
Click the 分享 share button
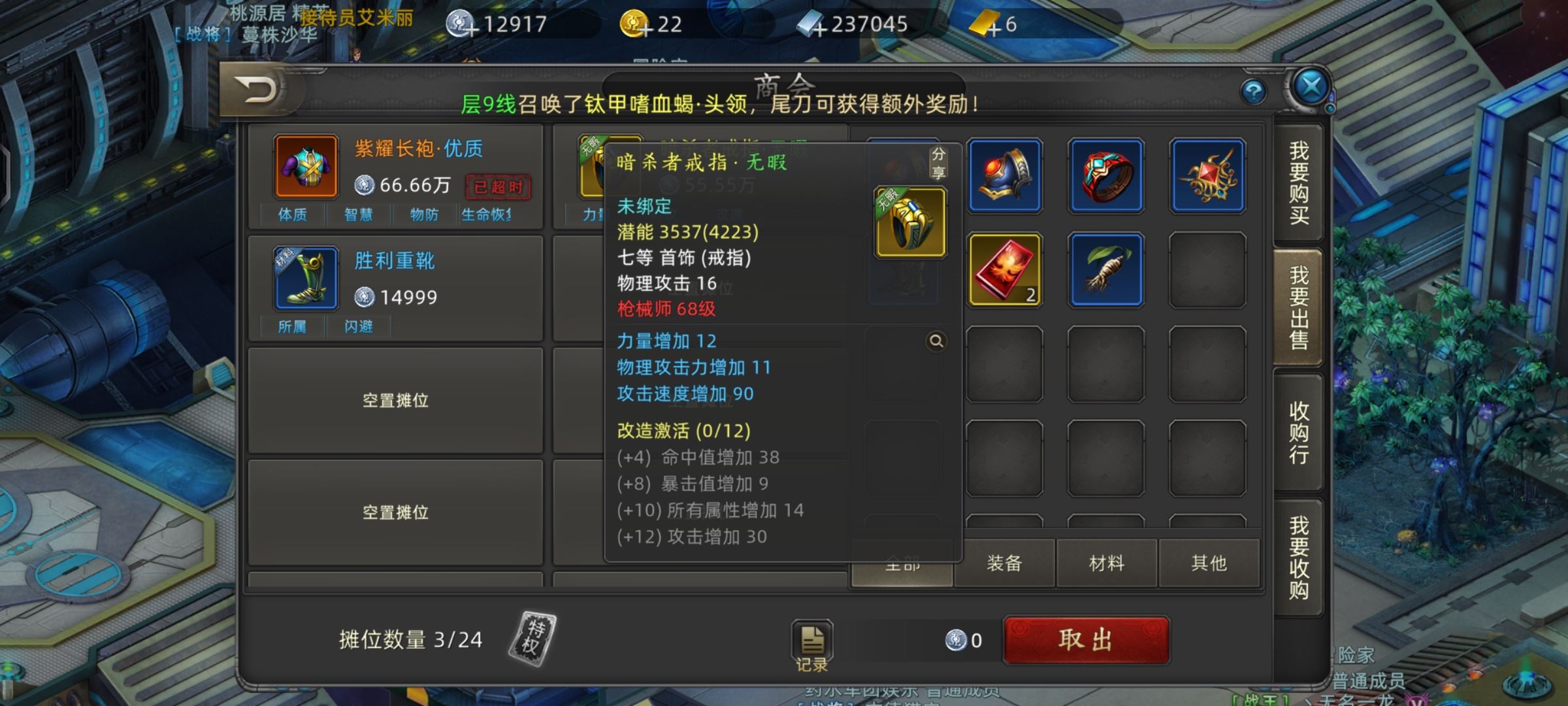point(938,163)
